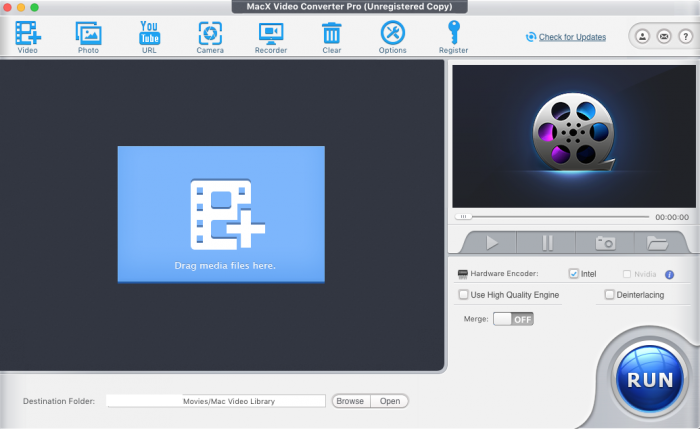Click the Drag media files here area
This screenshot has height=429, width=700.
click(x=221, y=214)
